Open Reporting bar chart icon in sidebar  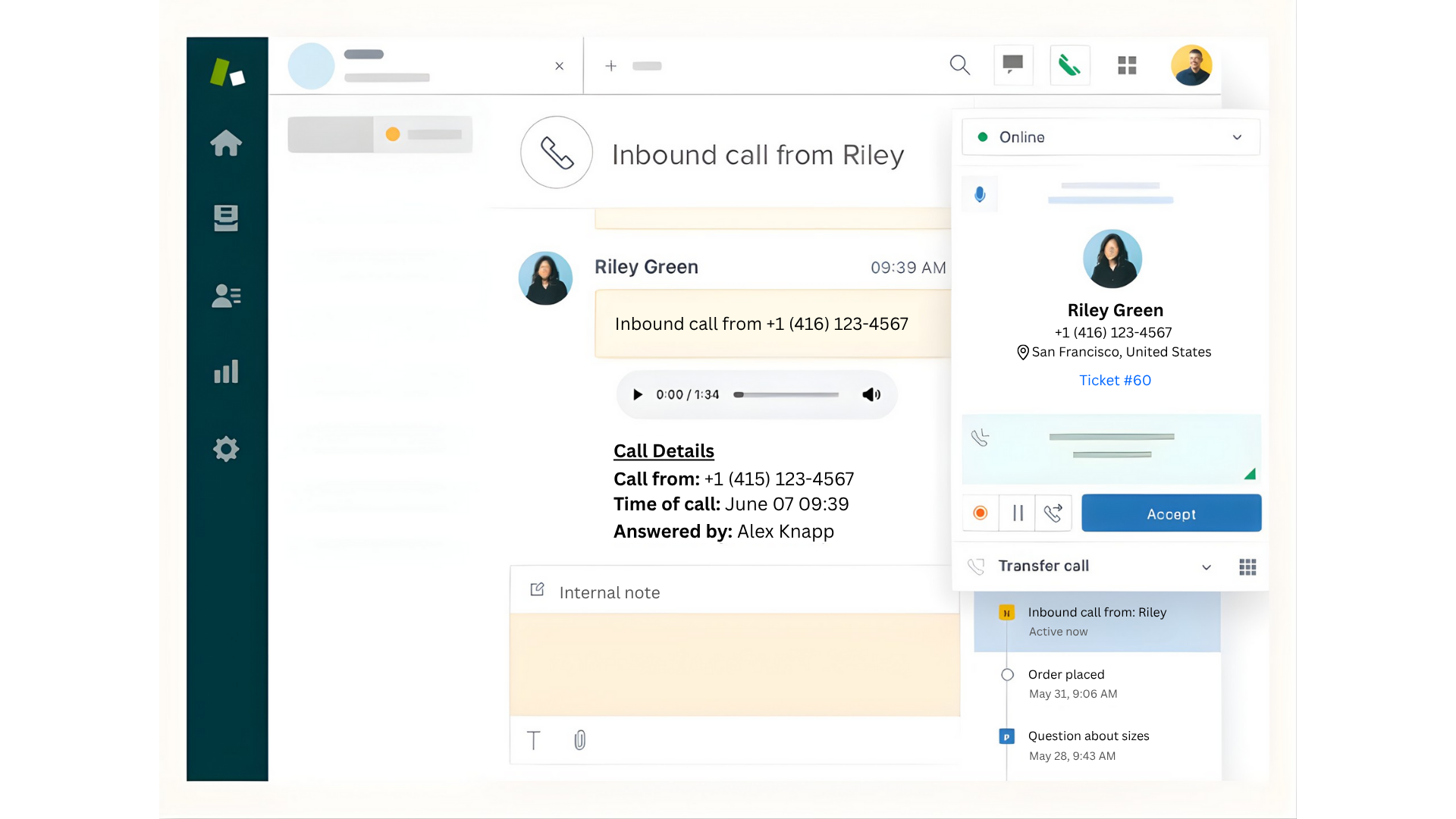click(x=226, y=372)
